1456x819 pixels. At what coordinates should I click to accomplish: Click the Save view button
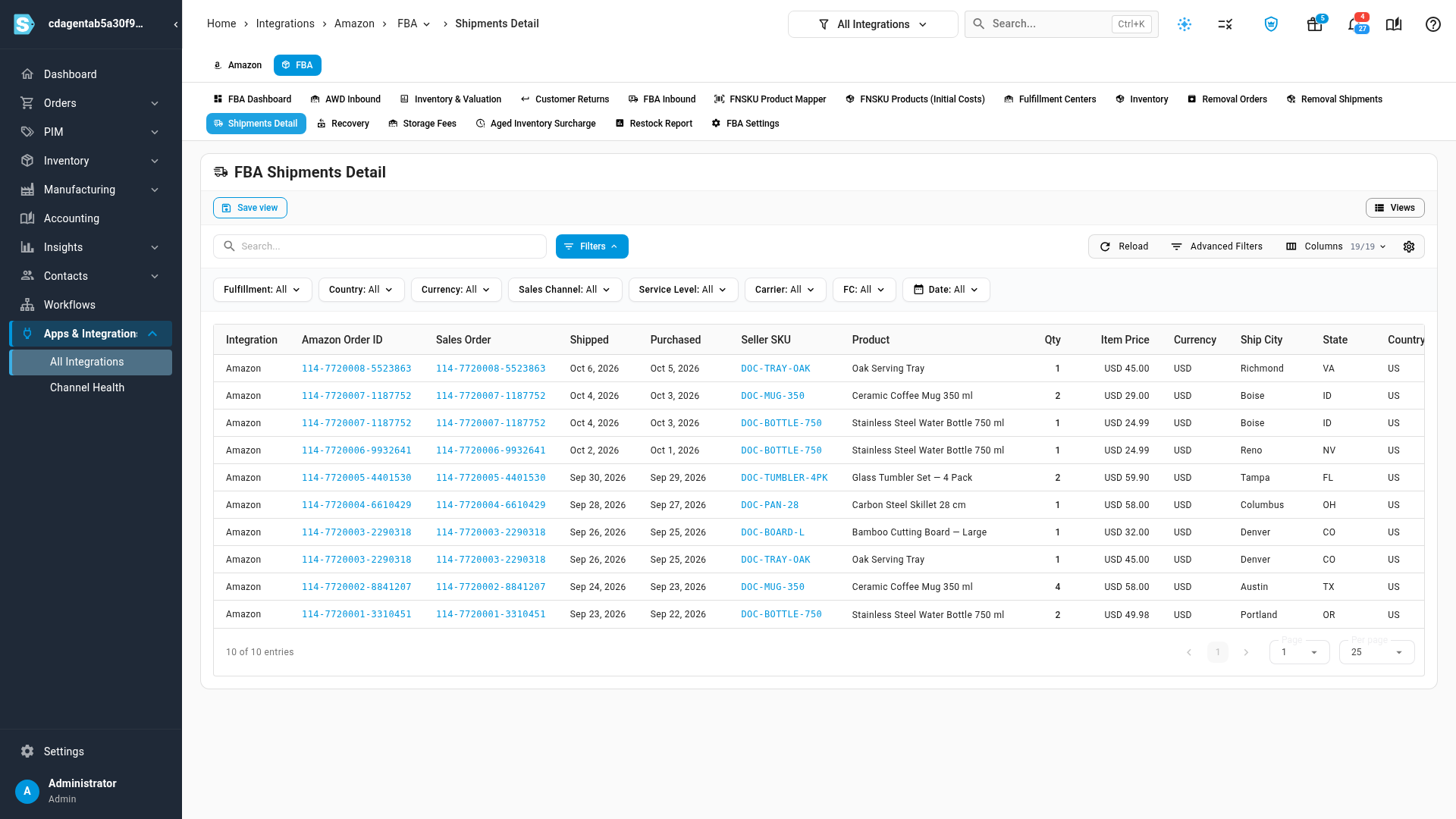tap(250, 208)
